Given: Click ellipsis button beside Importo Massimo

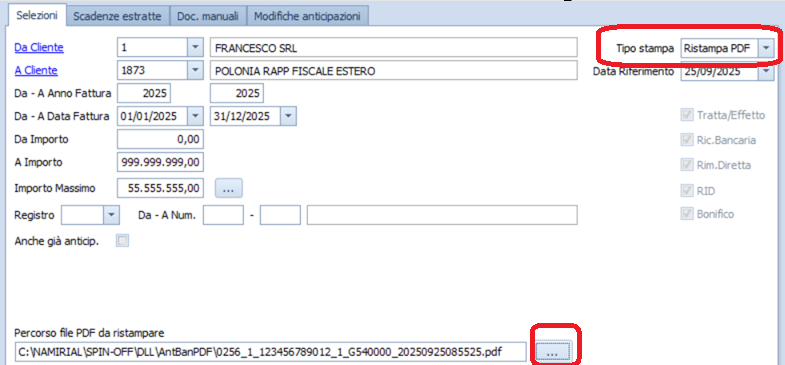Looking at the screenshot, I should tap(229, 188).
